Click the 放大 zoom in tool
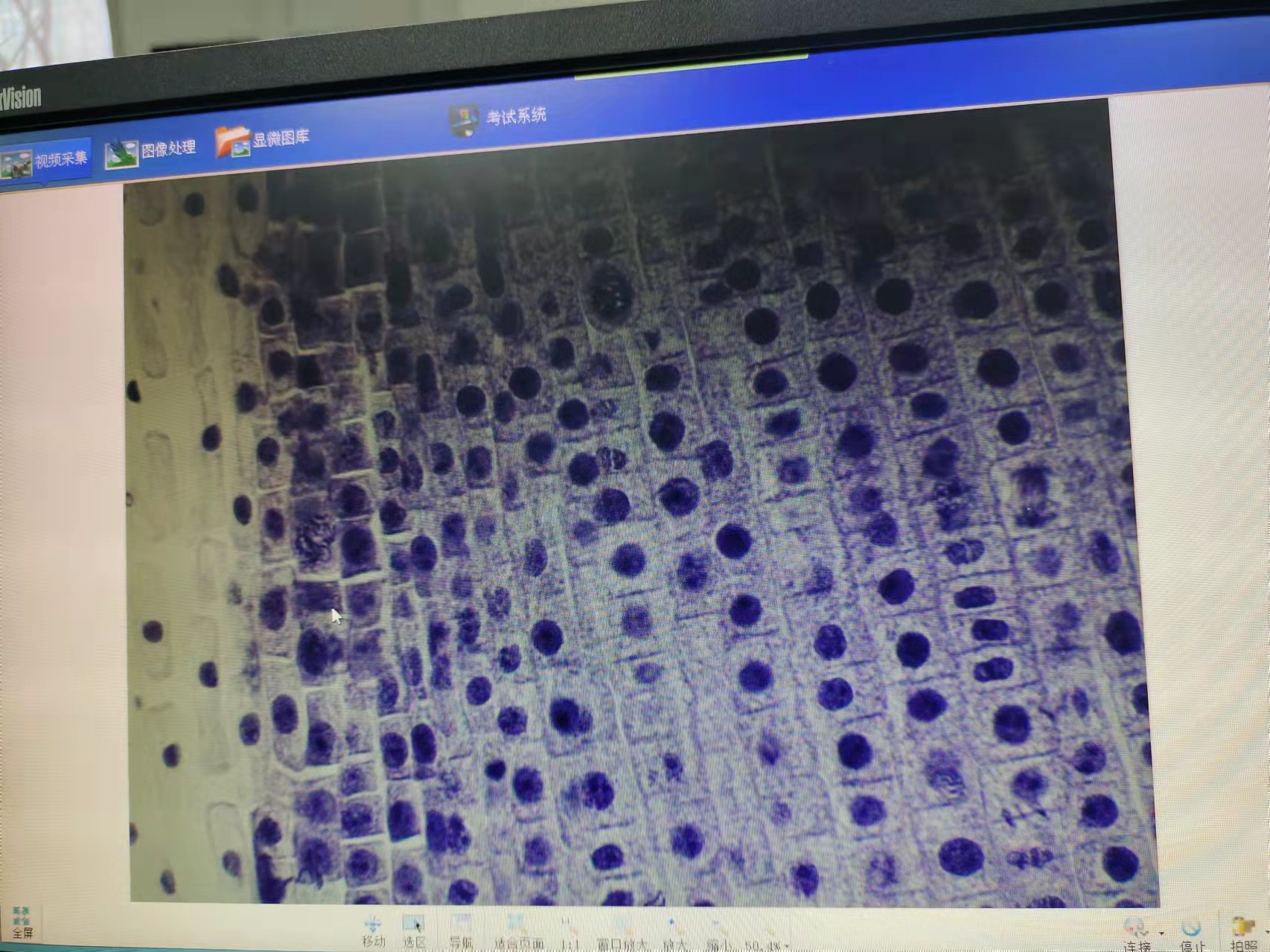 pos(674,931)
